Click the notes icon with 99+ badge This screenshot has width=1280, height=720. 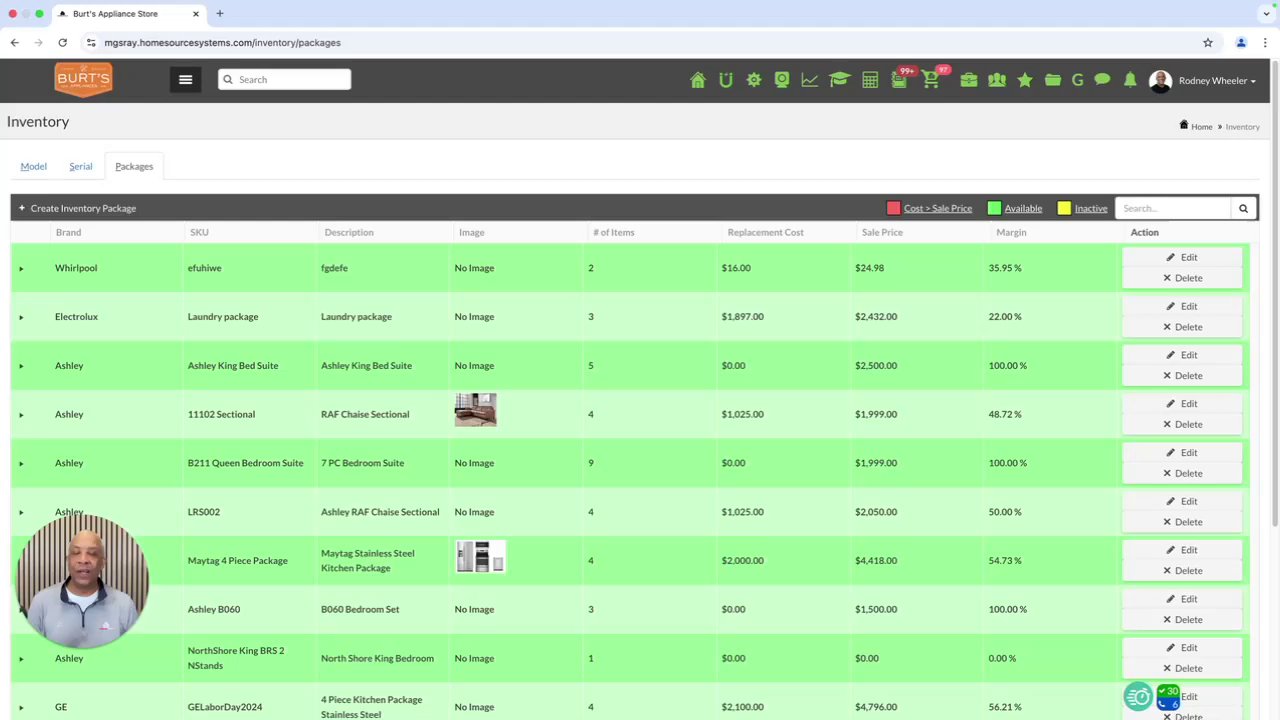pos(900,79)
